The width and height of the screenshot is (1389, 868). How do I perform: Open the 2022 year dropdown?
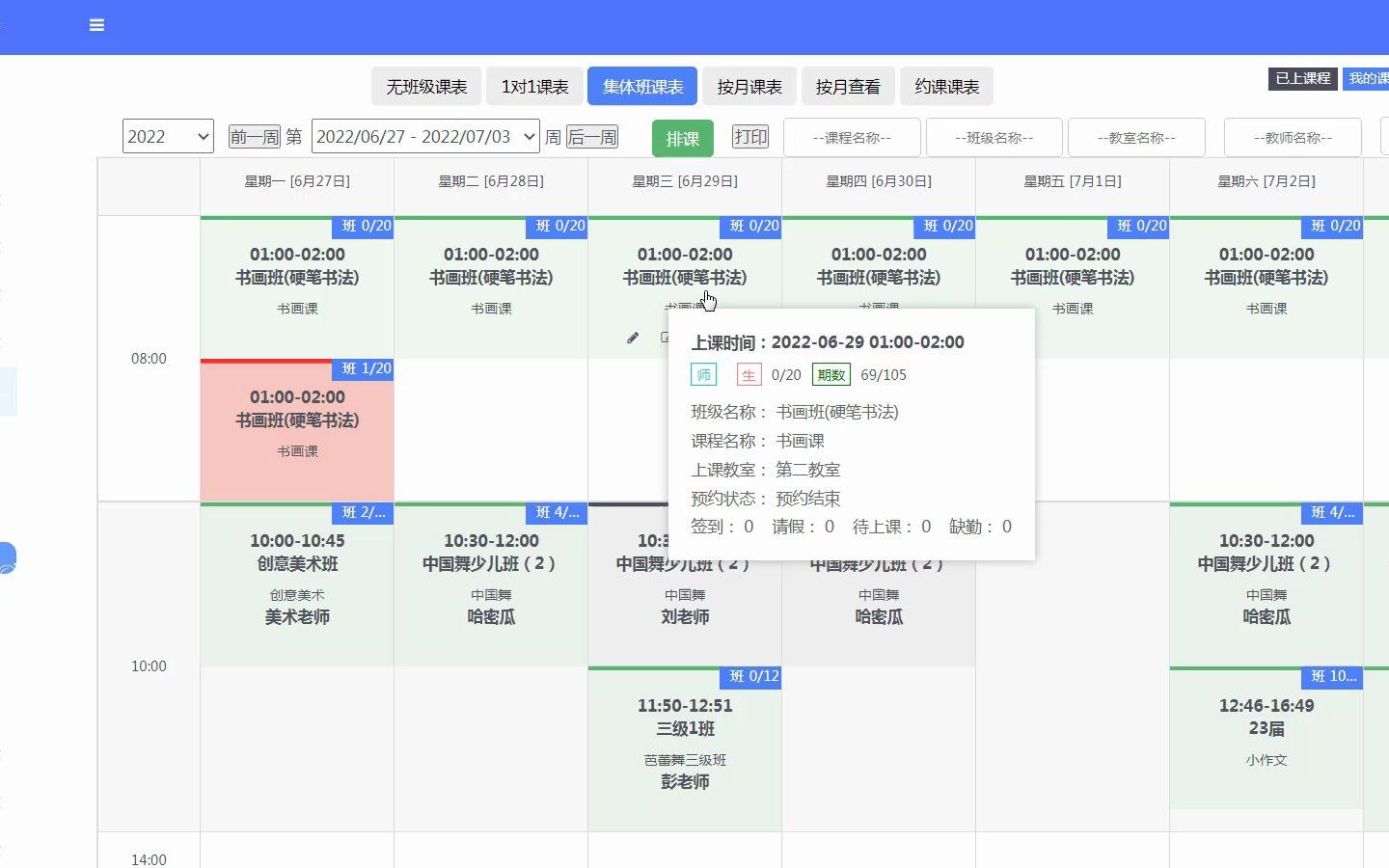pyautogui.click(x=168, y=137)
